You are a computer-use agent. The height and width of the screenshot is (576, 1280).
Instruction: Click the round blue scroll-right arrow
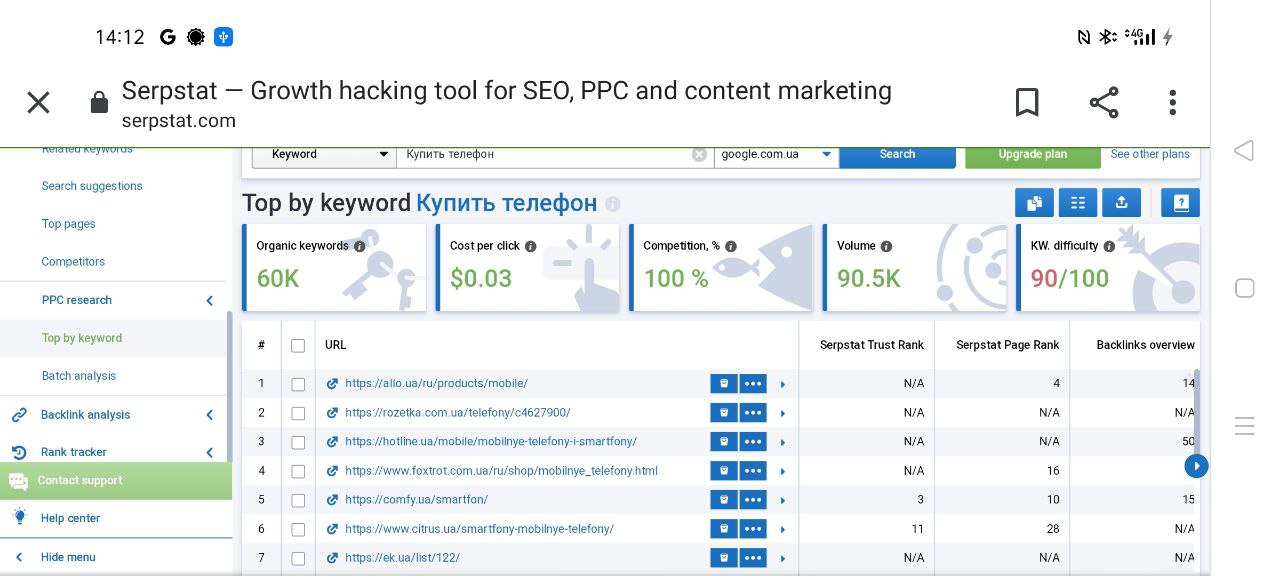pos(1196,466)
